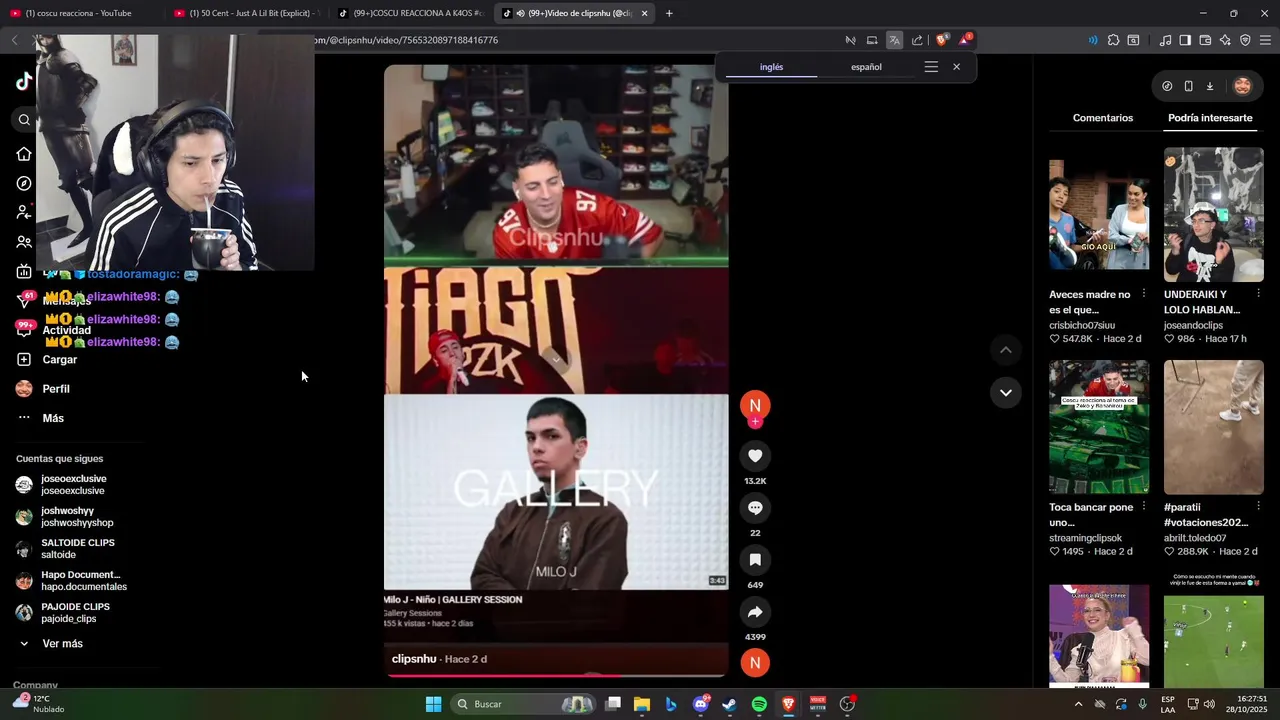1280x720 pixels.
Task: Toggle the browser sidebar panel icon
Action: [x=1185, y=40]
